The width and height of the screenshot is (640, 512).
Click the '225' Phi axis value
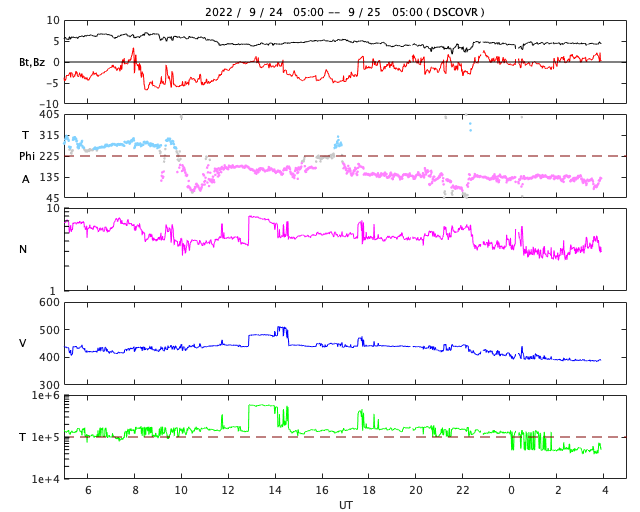click(x=49, y=156)
